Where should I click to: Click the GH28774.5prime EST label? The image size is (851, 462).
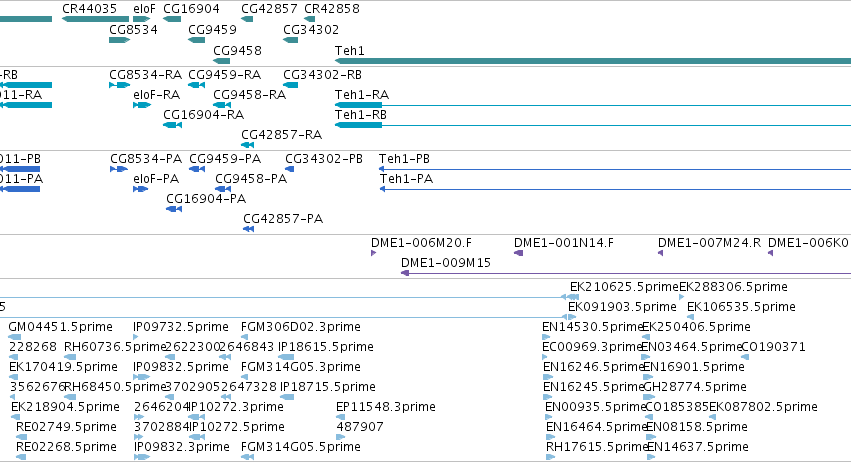pyautogui.click(x=695, y=387)
